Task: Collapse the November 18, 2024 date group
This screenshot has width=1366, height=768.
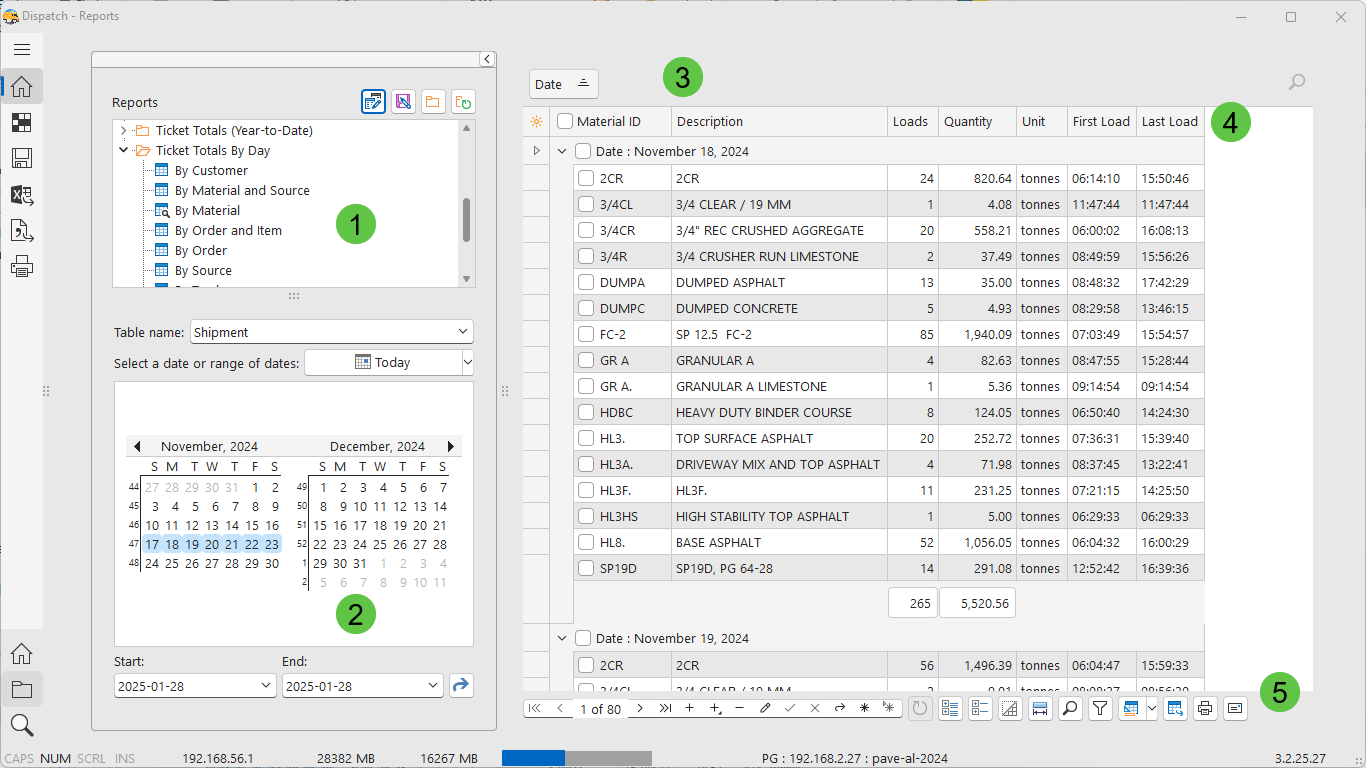Action: tap(561, 152)
